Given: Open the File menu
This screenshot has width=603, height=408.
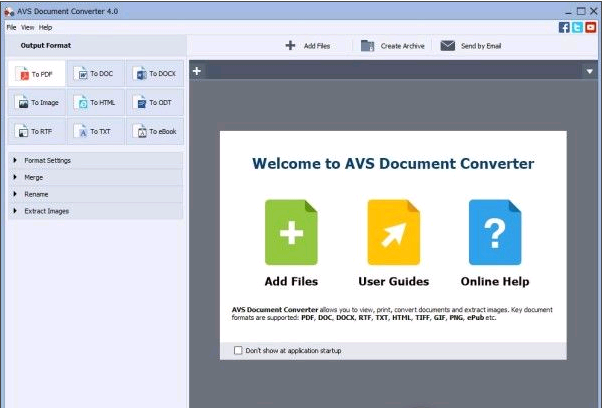Looking at the screenshot, I should point(11,27).
